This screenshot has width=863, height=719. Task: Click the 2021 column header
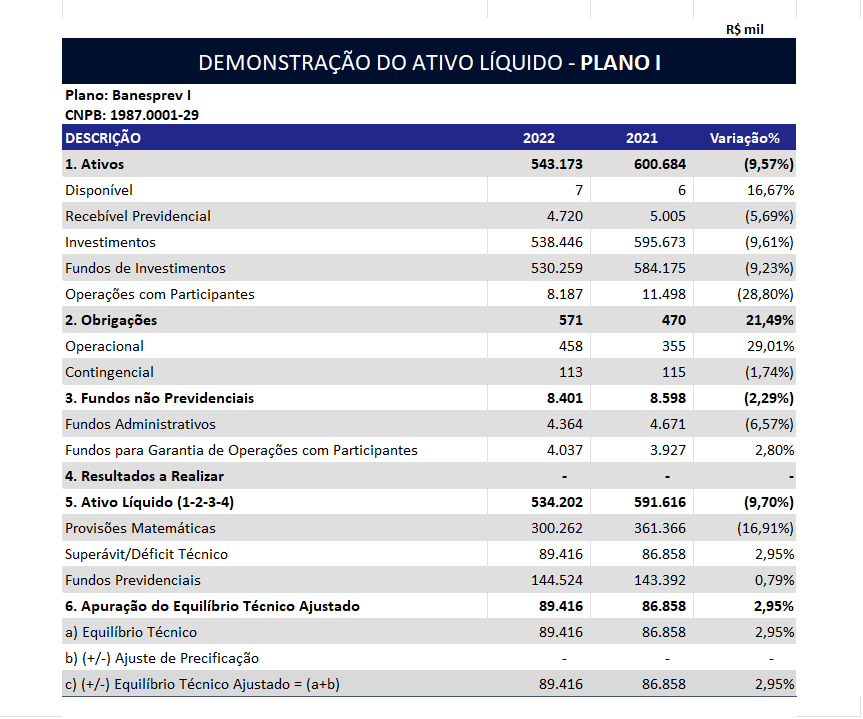coord(642,138)
